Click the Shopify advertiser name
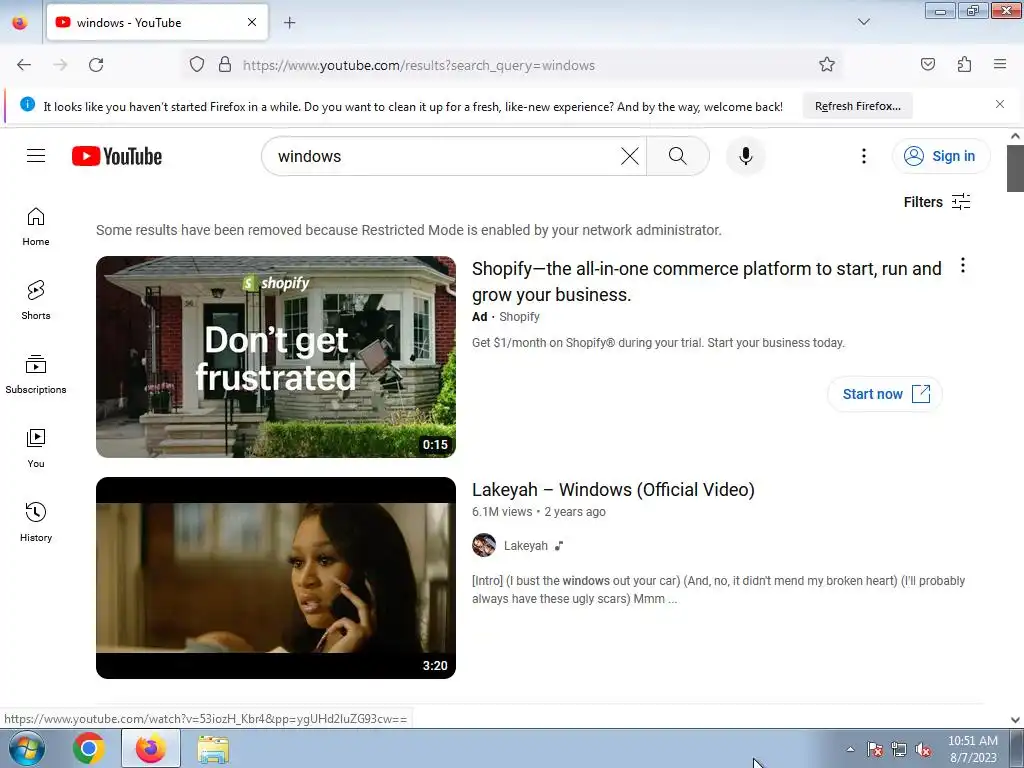1024x768 pixels. click(519, 317)
